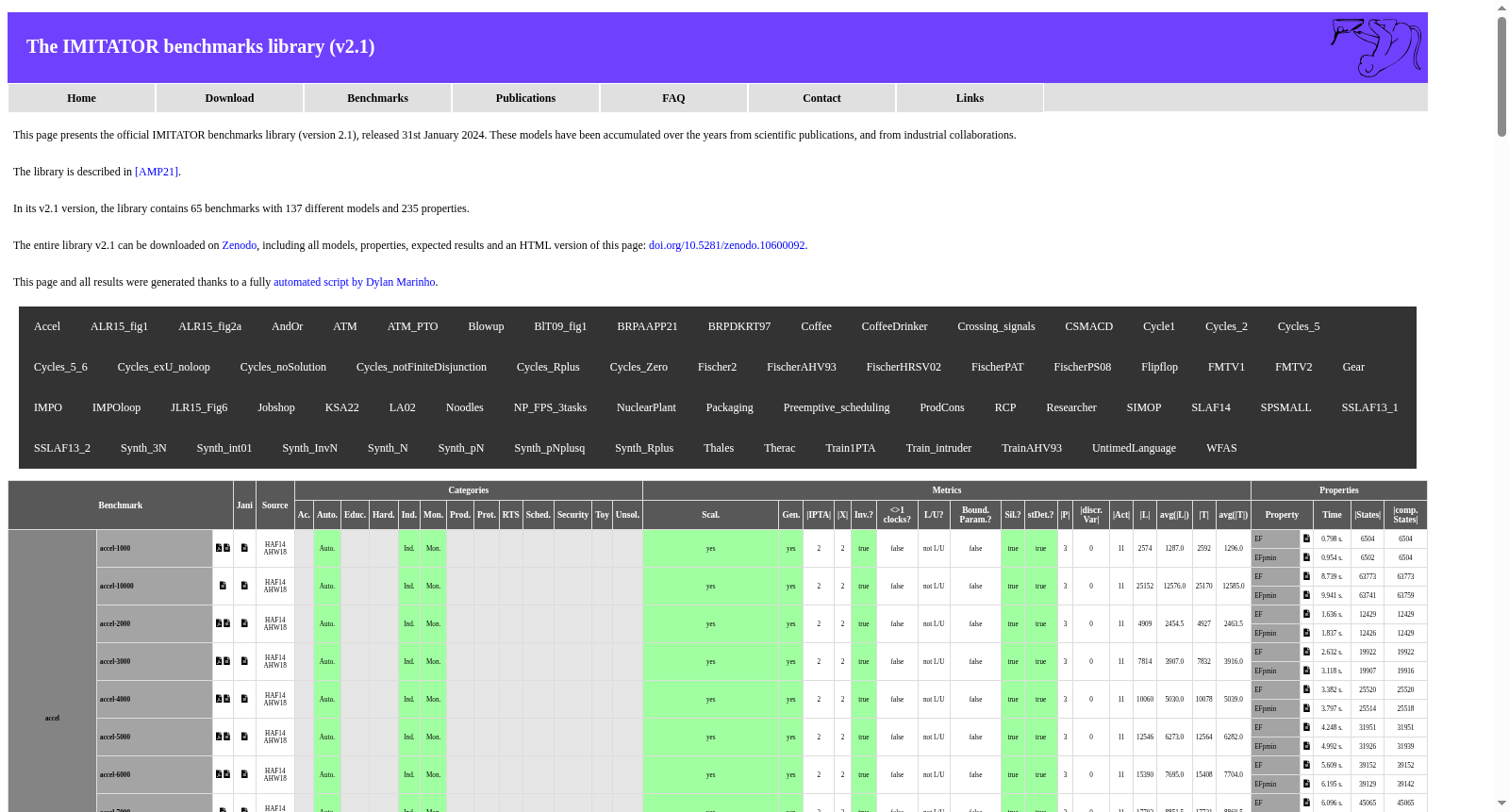Screen dimensions: 1509x812
Task: Open the EF result icon with time 3.382 s.
Action: (x=1306, y=689)
